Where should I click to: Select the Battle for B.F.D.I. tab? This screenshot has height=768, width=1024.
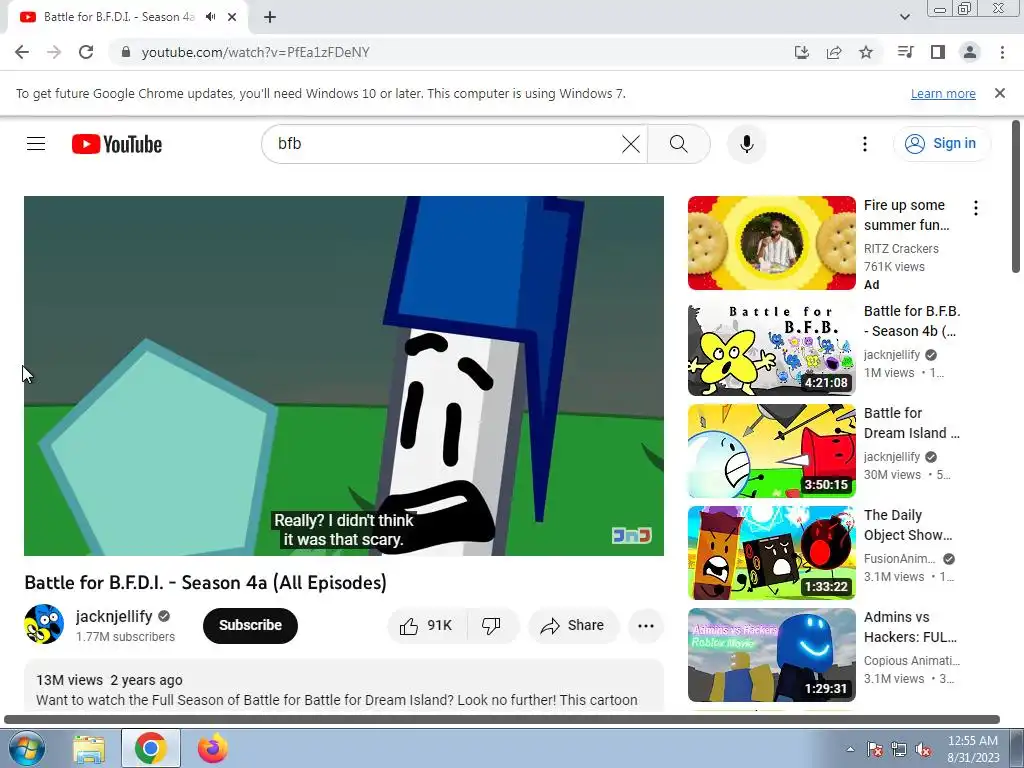(x=118, y=17)
